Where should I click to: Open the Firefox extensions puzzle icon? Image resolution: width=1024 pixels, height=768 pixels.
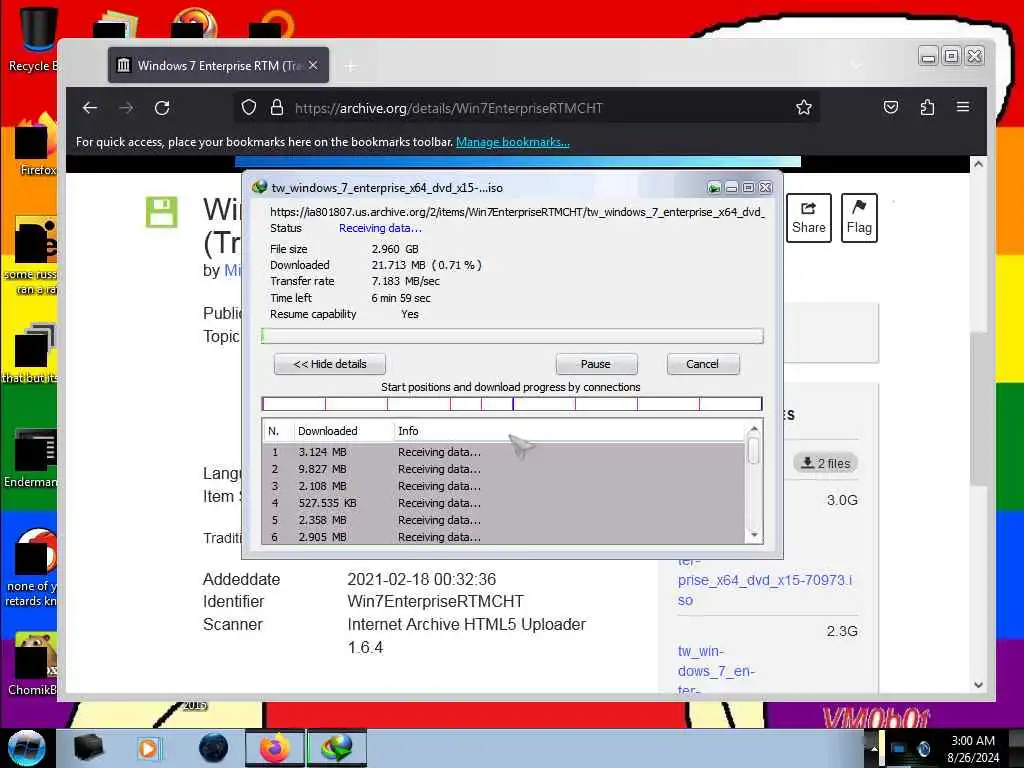[x=927, y=107]
